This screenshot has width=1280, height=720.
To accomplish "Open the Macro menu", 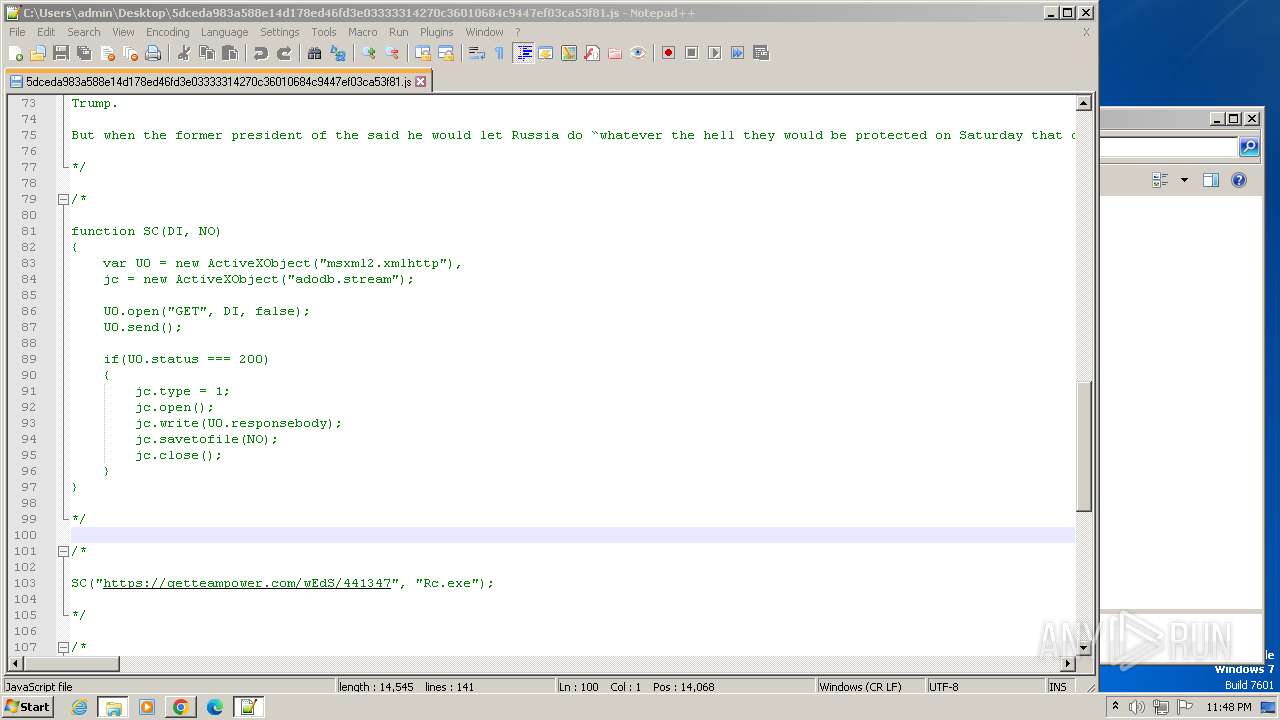I will pos(362,32).
